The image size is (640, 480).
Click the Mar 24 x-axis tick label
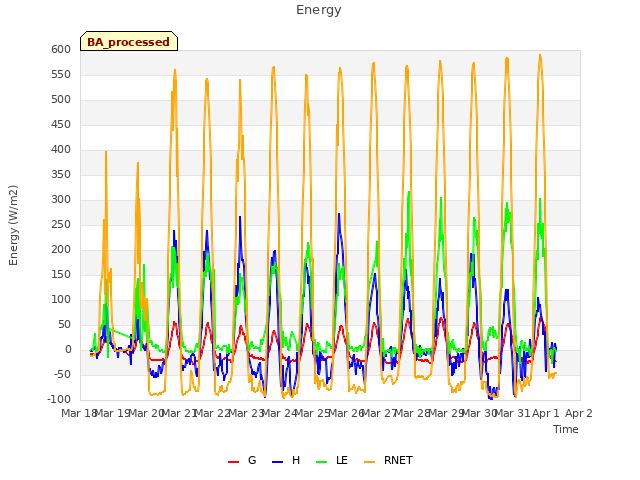click(279, 413)
